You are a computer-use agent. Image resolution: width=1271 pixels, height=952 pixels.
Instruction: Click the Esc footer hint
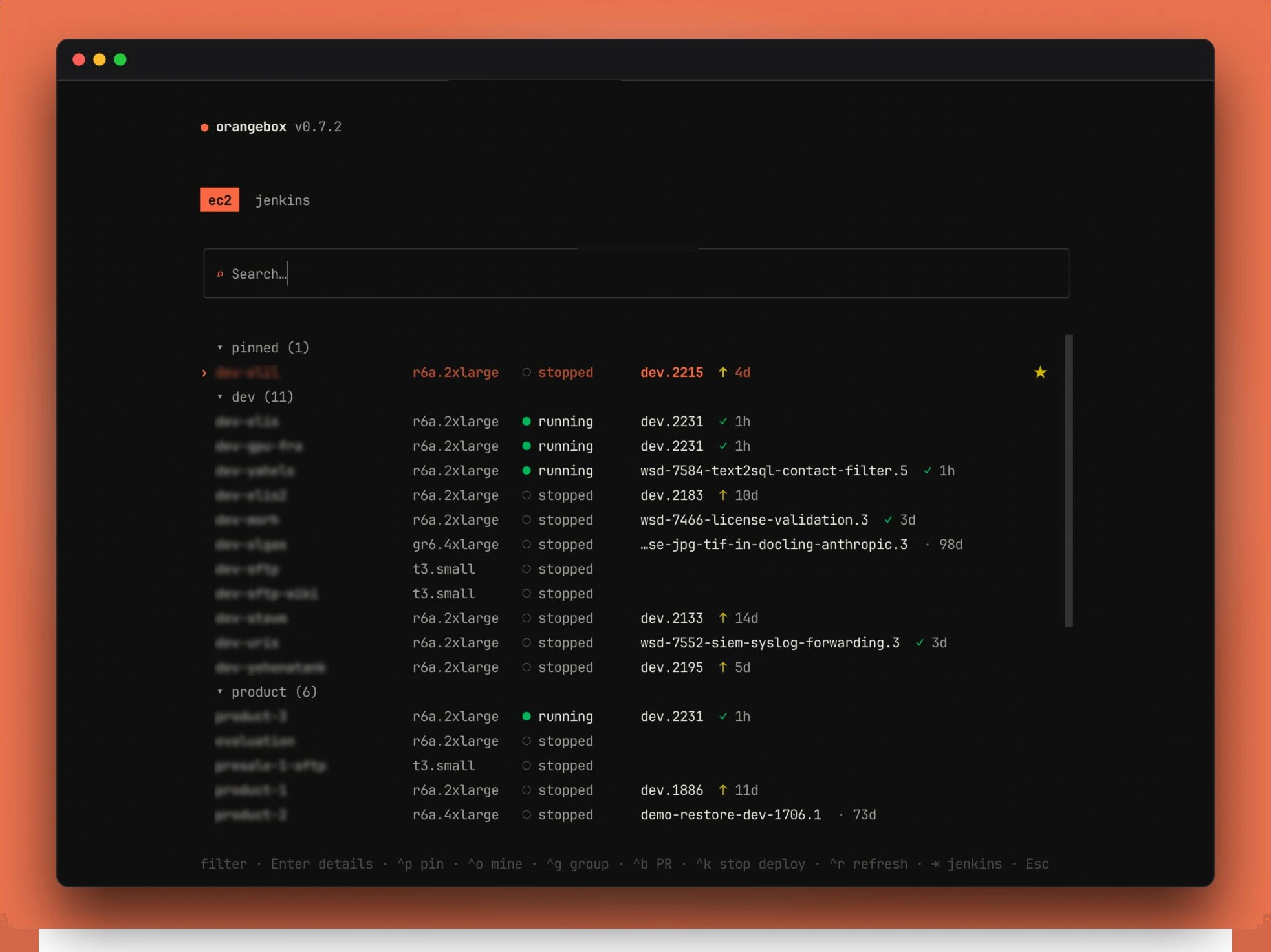point(1037,864)
